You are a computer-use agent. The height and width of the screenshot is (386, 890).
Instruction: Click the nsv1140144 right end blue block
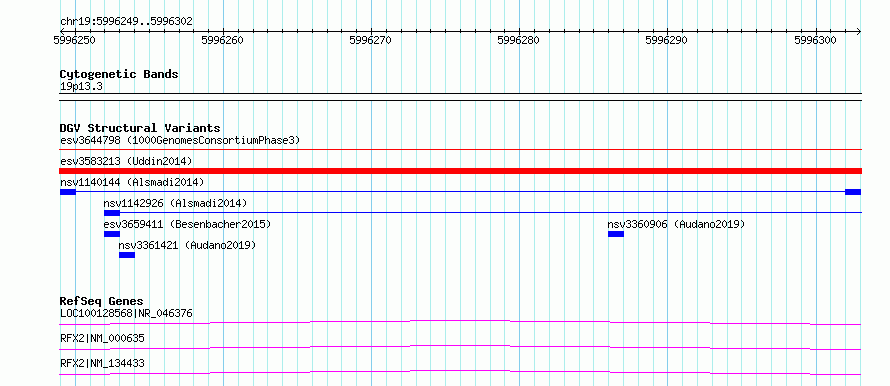click(853, 192)
